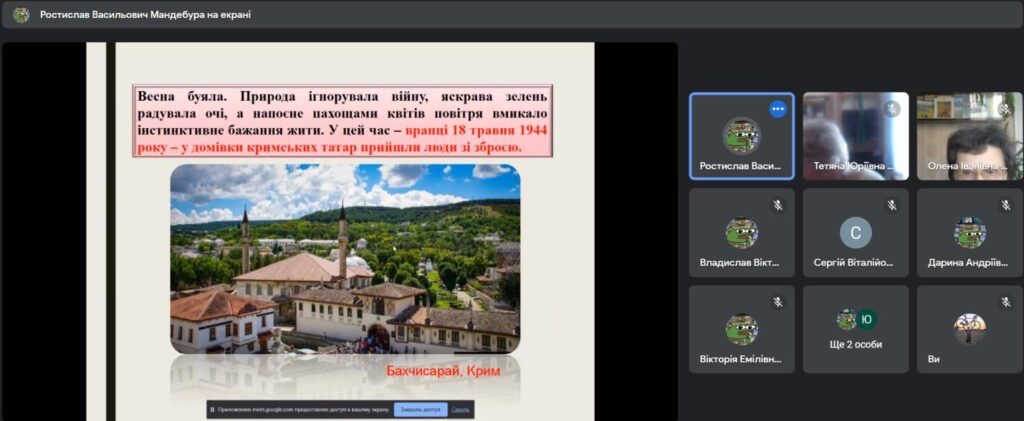Click the presenter name title in top bar
The height and width of the screenshot is (421, 1024).
click(x=145, y=15)
